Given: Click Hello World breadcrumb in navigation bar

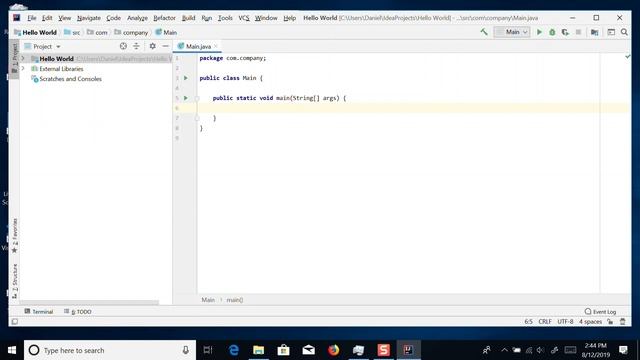Looking at the screenshot, I should pos(36,32).
